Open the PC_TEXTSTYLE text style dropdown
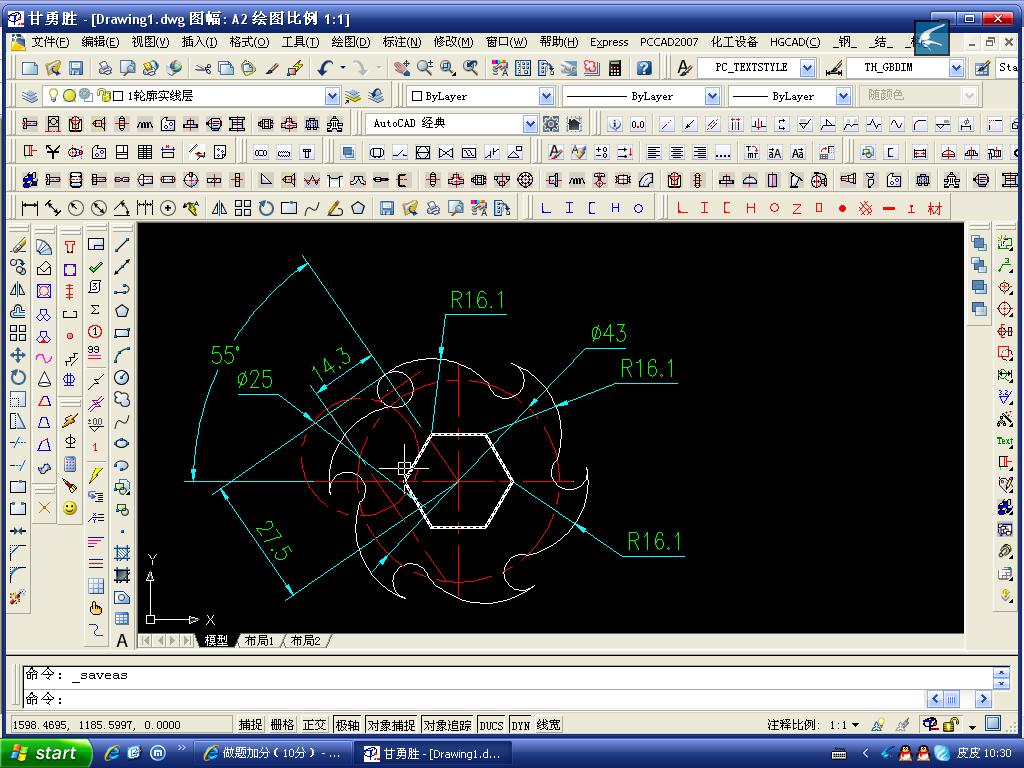 click(x=807, y=67)
